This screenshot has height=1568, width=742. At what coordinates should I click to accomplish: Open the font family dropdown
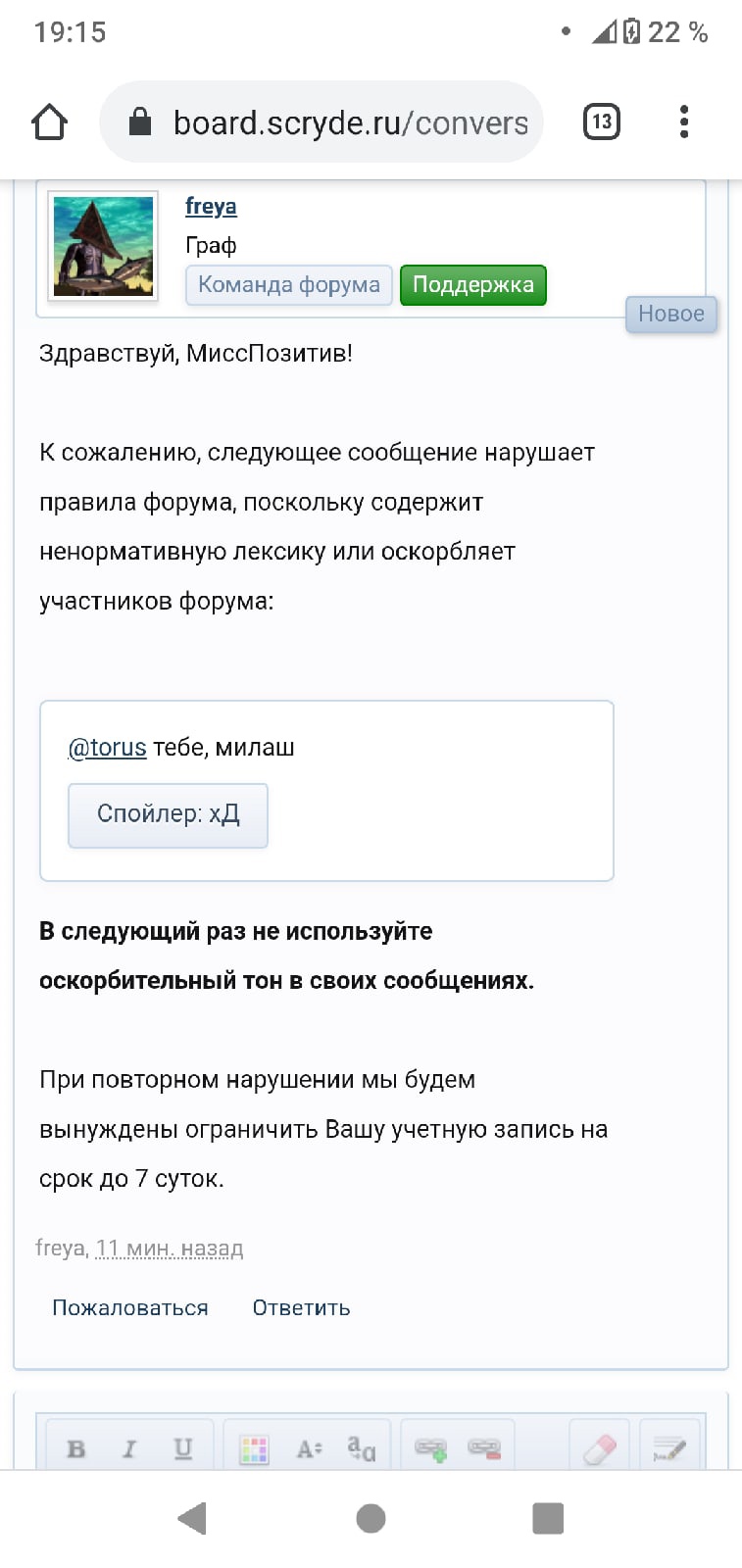click(x=362, y=1448)
